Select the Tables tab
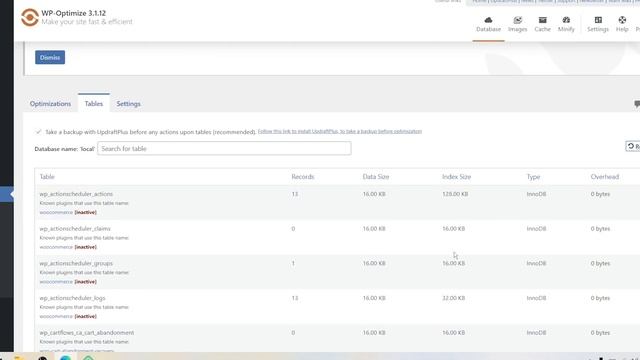Screen dimensions: 640x360 [93, 104]
